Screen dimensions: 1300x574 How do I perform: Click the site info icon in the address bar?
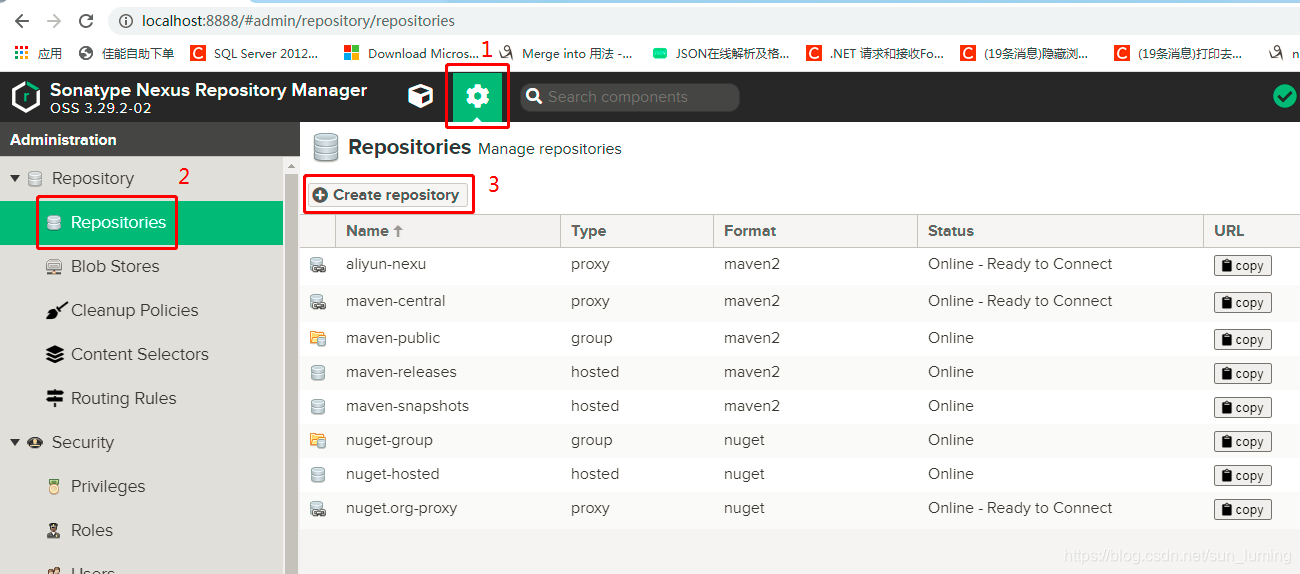coord(125,20)
